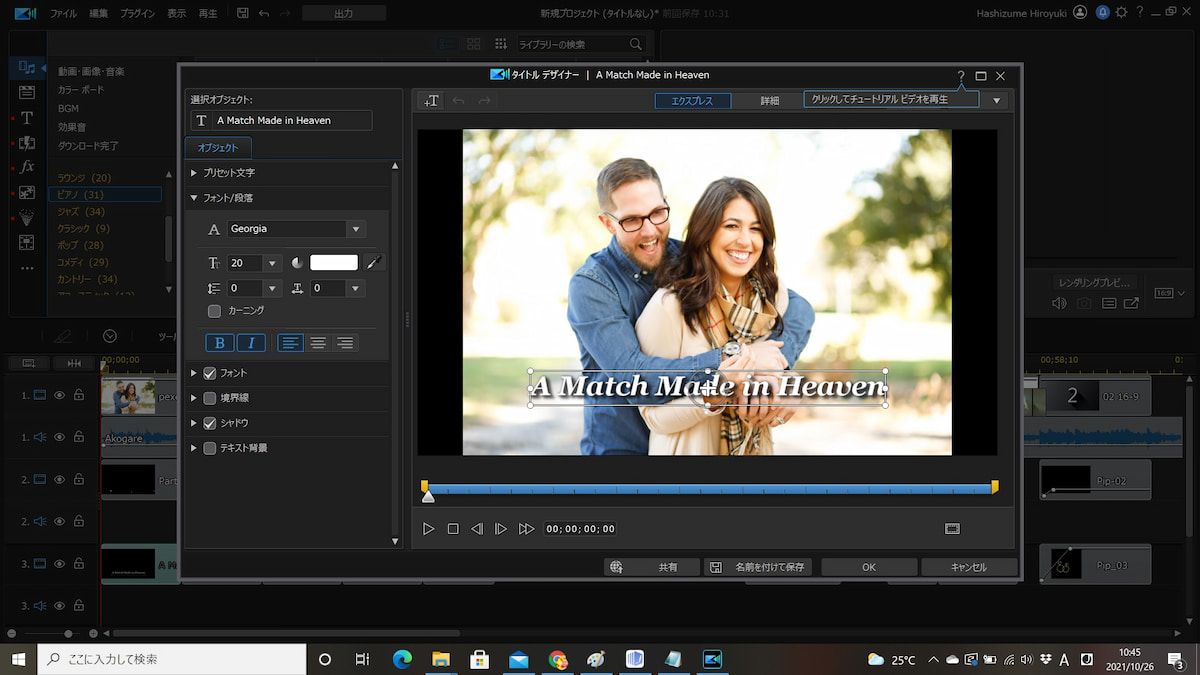Align text to the right
1200x675 pixels.
click(x=345, y=343)
